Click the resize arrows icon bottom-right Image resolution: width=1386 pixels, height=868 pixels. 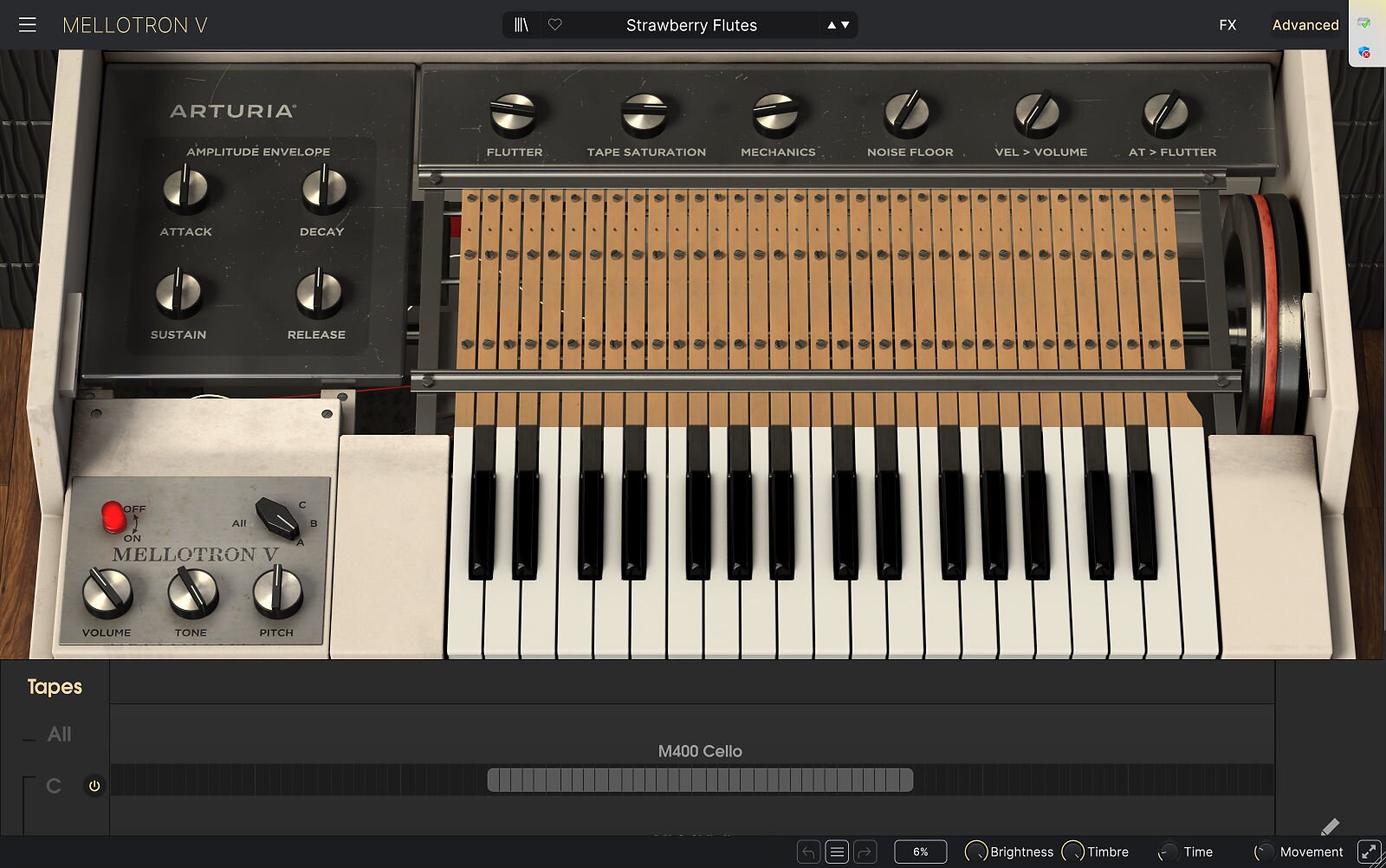tap(1369, 852)
